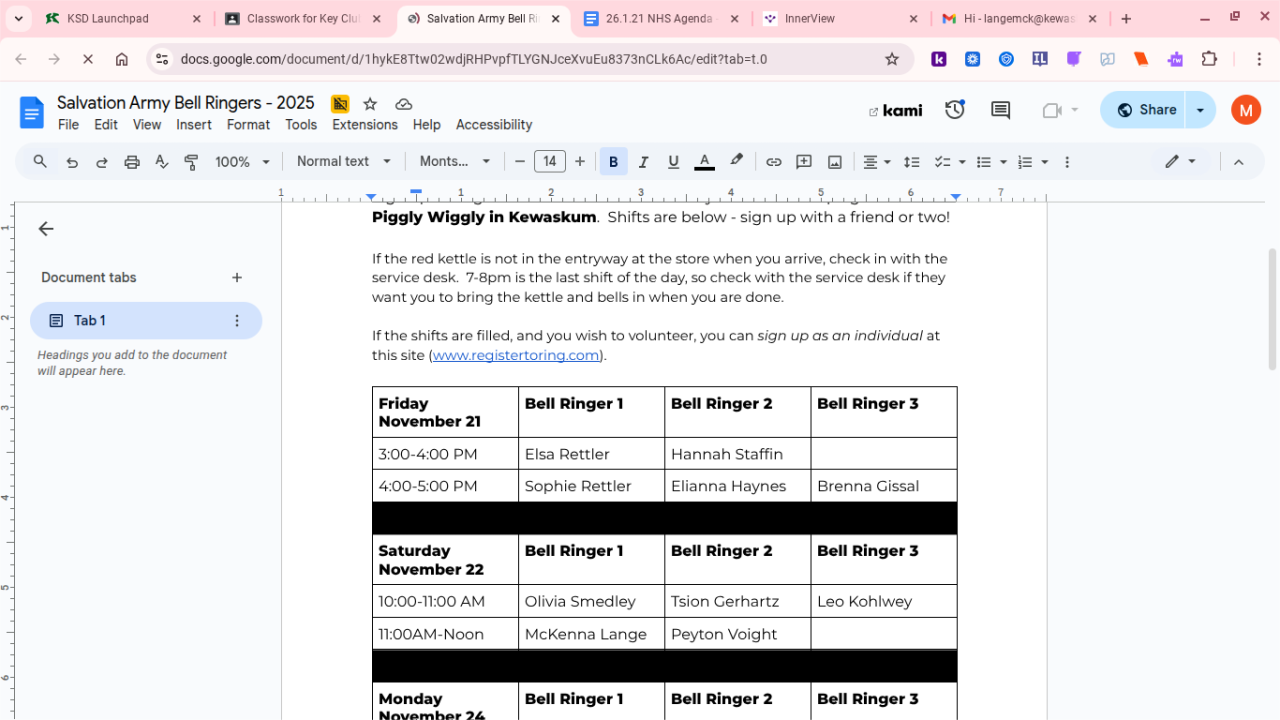
Task: Open the kami extension button in header
Action: tap(896, 110)
